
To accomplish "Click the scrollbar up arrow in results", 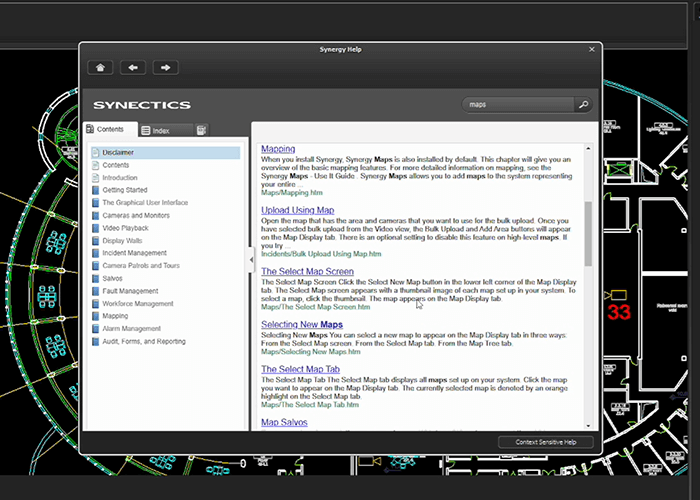I will (x=588, y=148).
